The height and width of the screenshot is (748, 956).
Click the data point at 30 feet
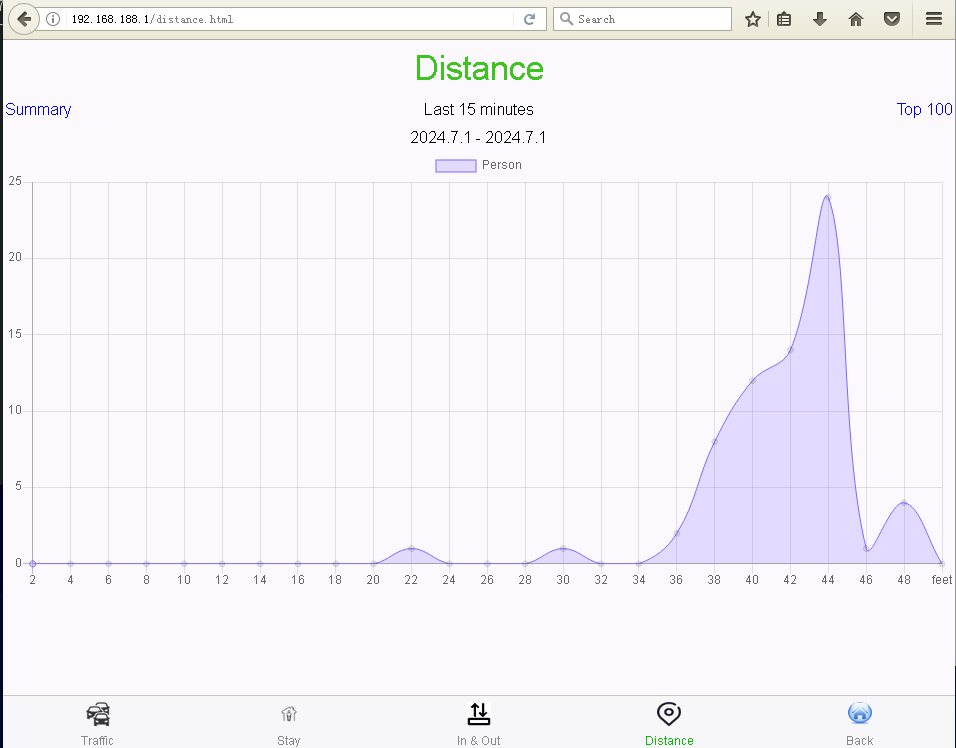click(x=563, y=549)
